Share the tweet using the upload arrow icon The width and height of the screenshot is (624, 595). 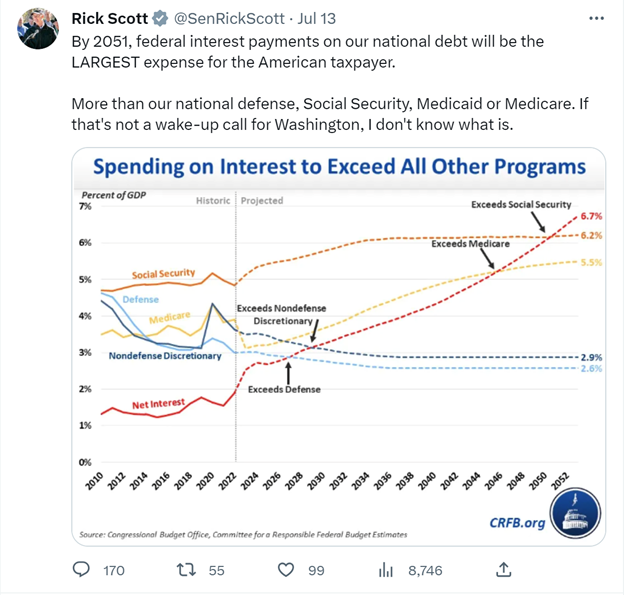click(x=503, y=570)
